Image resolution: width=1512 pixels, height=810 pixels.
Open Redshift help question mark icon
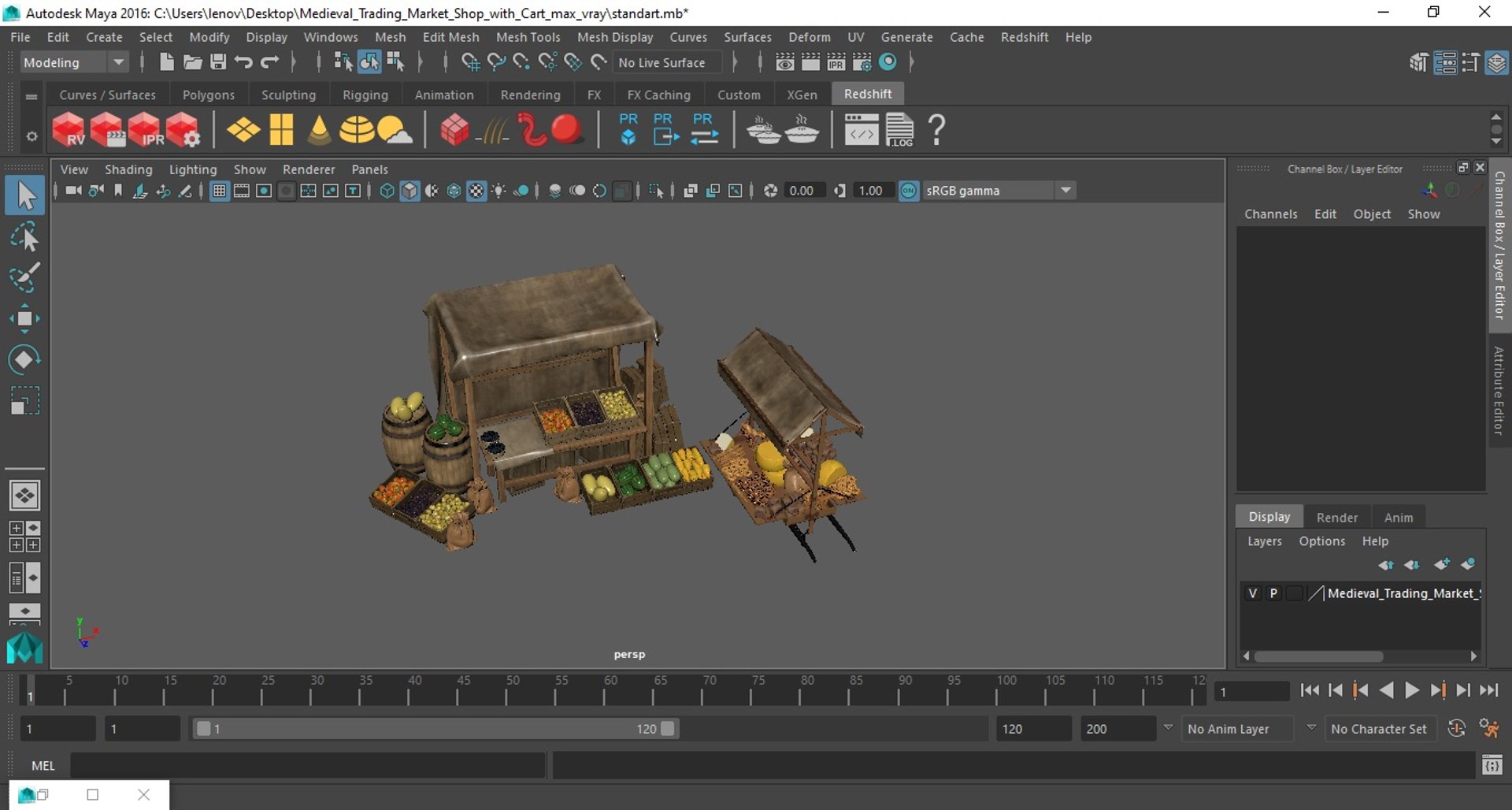(936, 130)
